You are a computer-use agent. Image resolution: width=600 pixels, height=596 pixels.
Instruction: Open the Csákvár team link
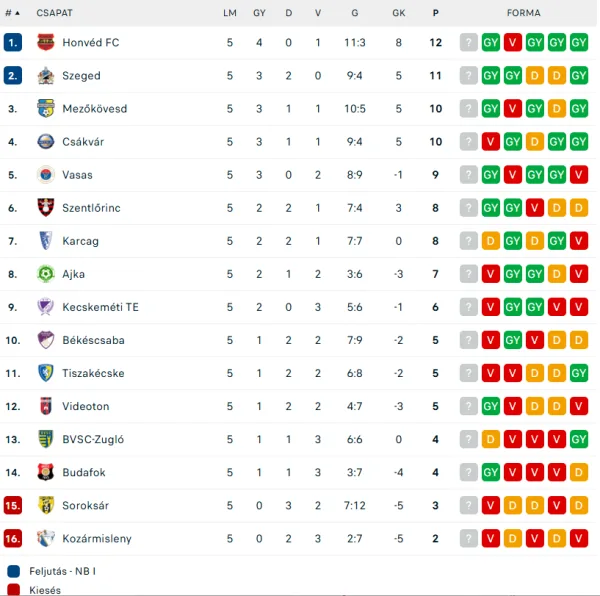tap(83, 142)
